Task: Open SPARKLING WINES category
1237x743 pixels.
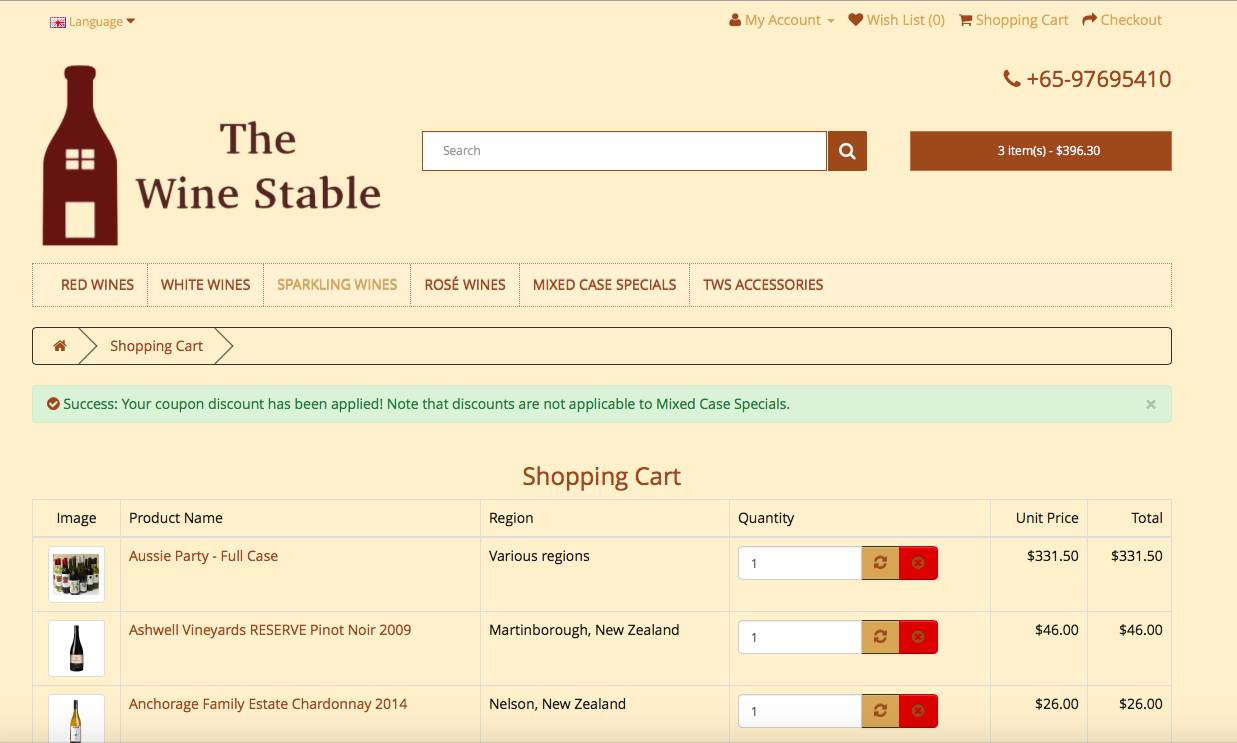Action: 337,285
